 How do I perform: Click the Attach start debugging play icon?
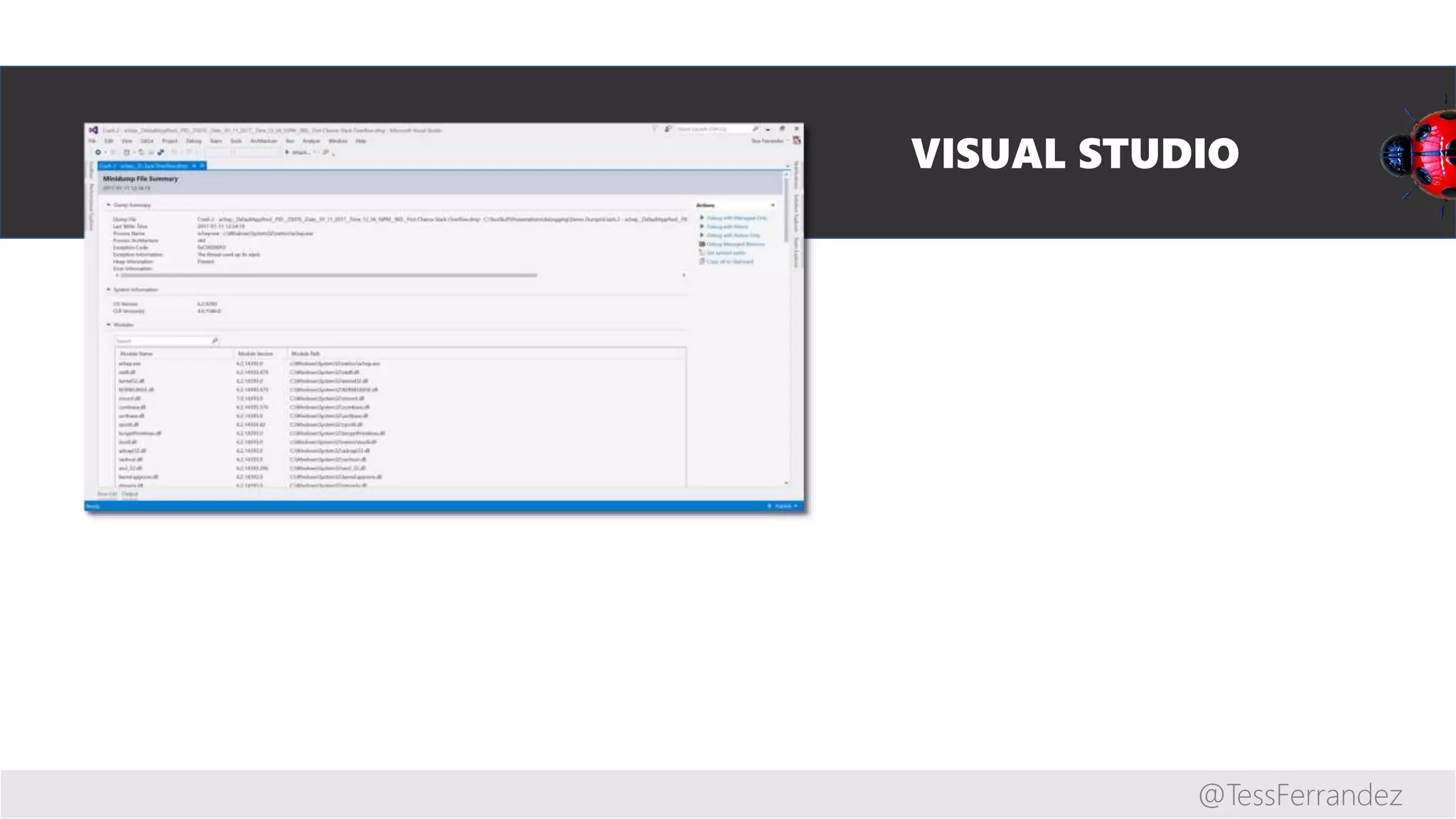pos(287,152)
